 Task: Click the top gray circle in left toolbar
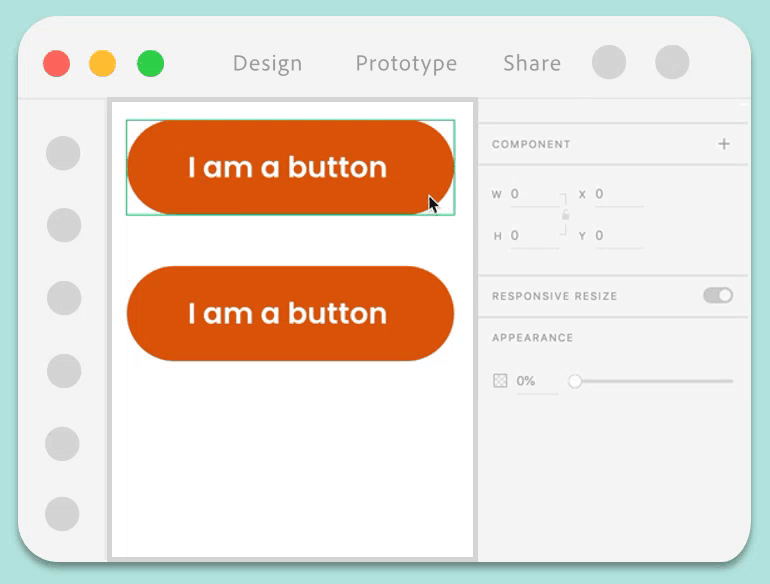click(x=63, y=153)
